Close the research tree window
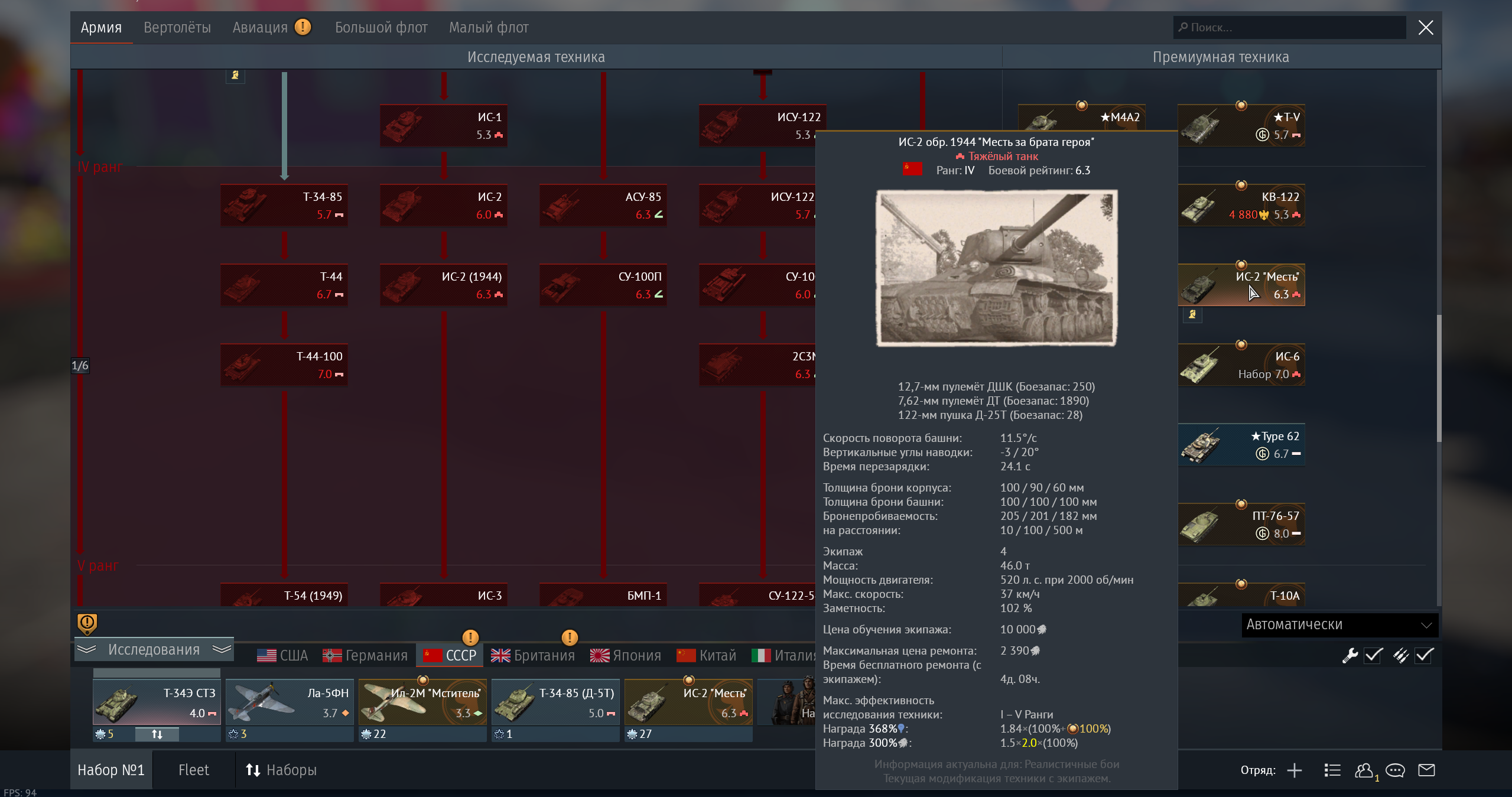 (1426, 27)
